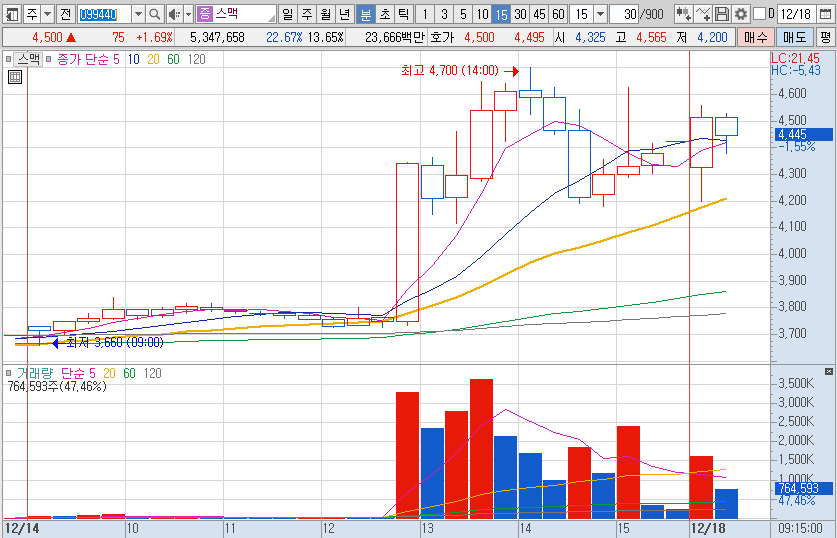Set the interval to 30 minutes

click(520, 14)
